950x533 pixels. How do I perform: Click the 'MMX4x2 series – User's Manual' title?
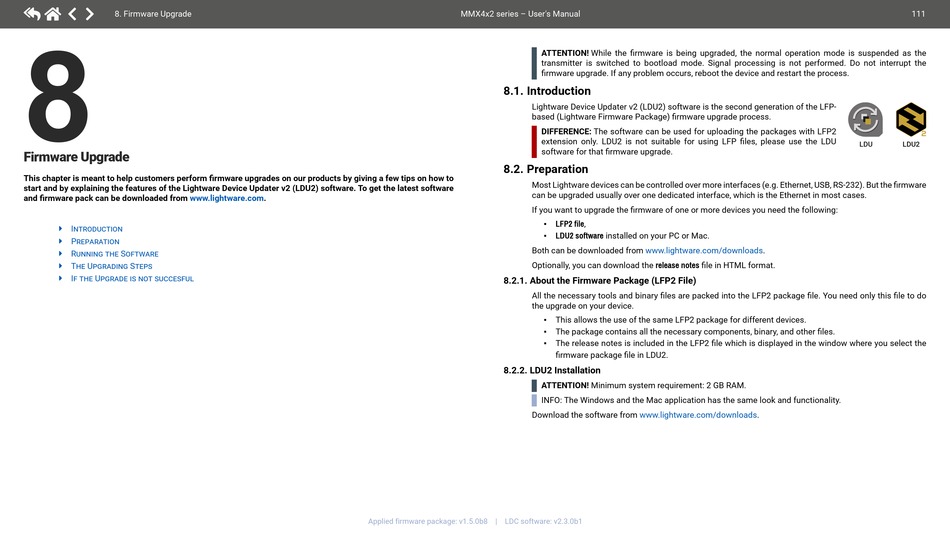pos(520,14)
